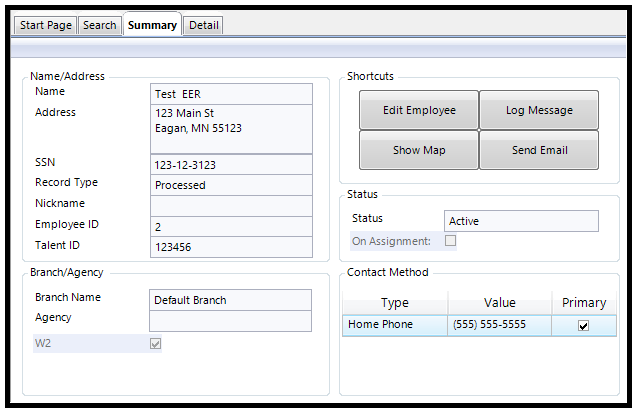Switch to the Start Page tab
Image resolution: width=633 pixels, height=412 pixels.
(x=46, y=25)
